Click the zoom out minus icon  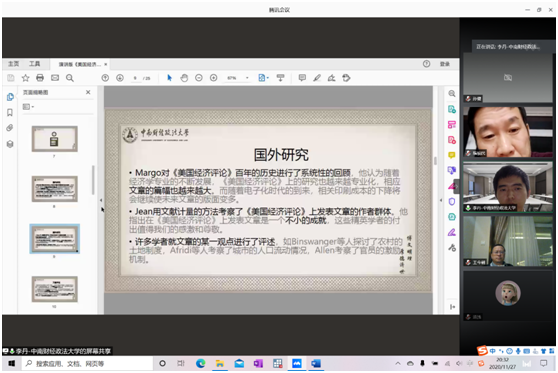pyautogui.click(x=199, y=78)
